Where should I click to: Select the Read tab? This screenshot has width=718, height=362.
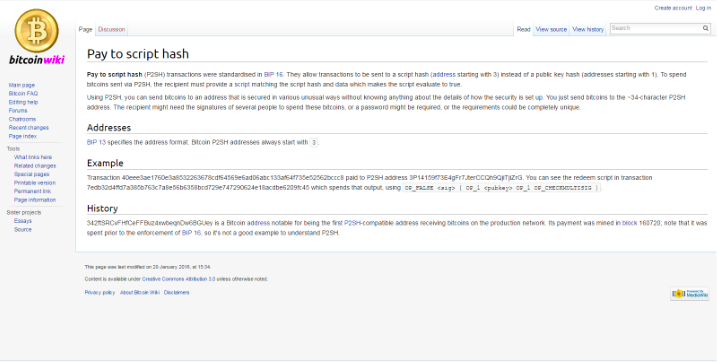tap(523, 29)
